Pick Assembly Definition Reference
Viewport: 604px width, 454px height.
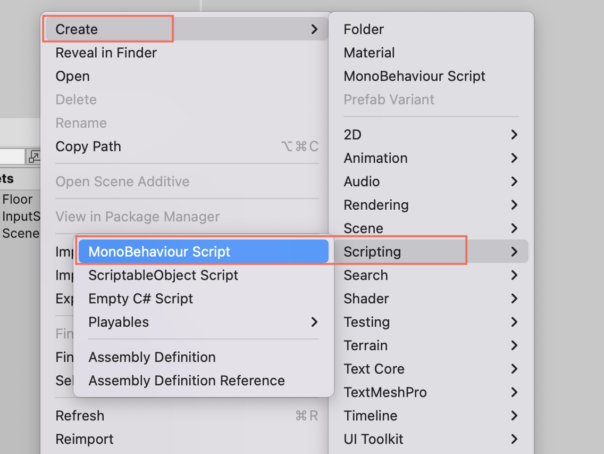(x=203, y=380)
